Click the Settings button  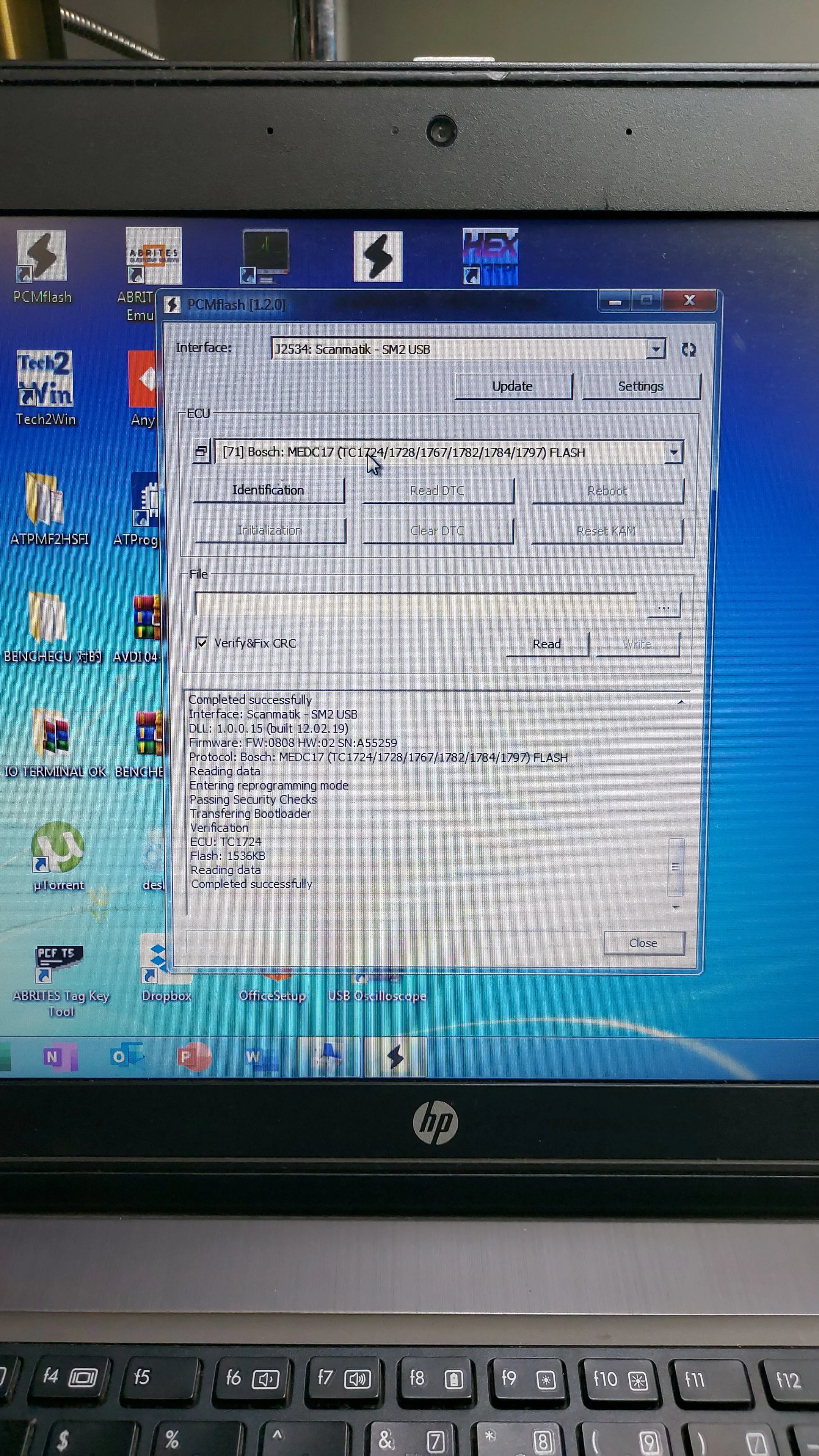(x=640, y=387)
